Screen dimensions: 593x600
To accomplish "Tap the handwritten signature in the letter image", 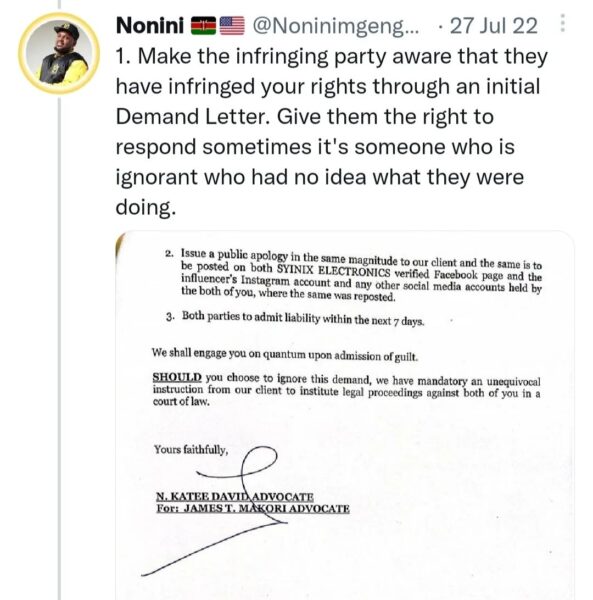I will point(214,511).
